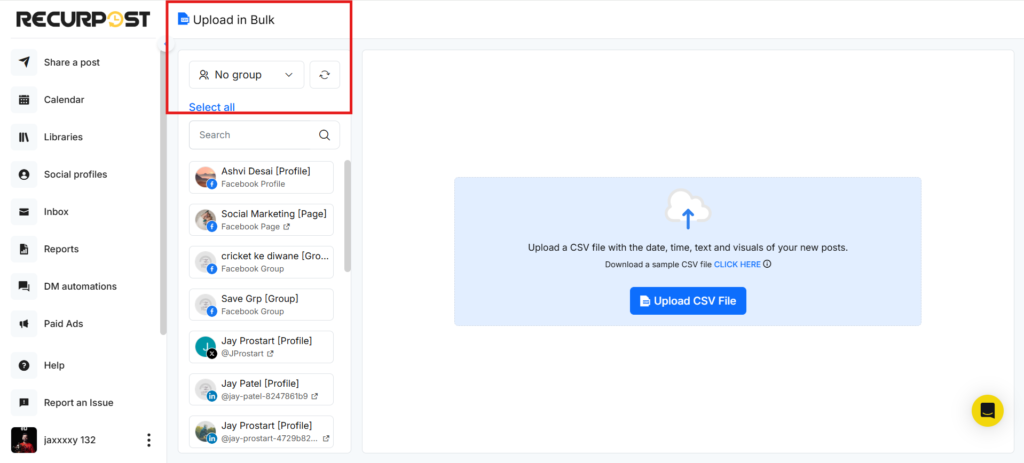The height and width of the screenshot is (463, 1024).
Task: Click the Report an Issue icon
Action: (x=24, y=402)
